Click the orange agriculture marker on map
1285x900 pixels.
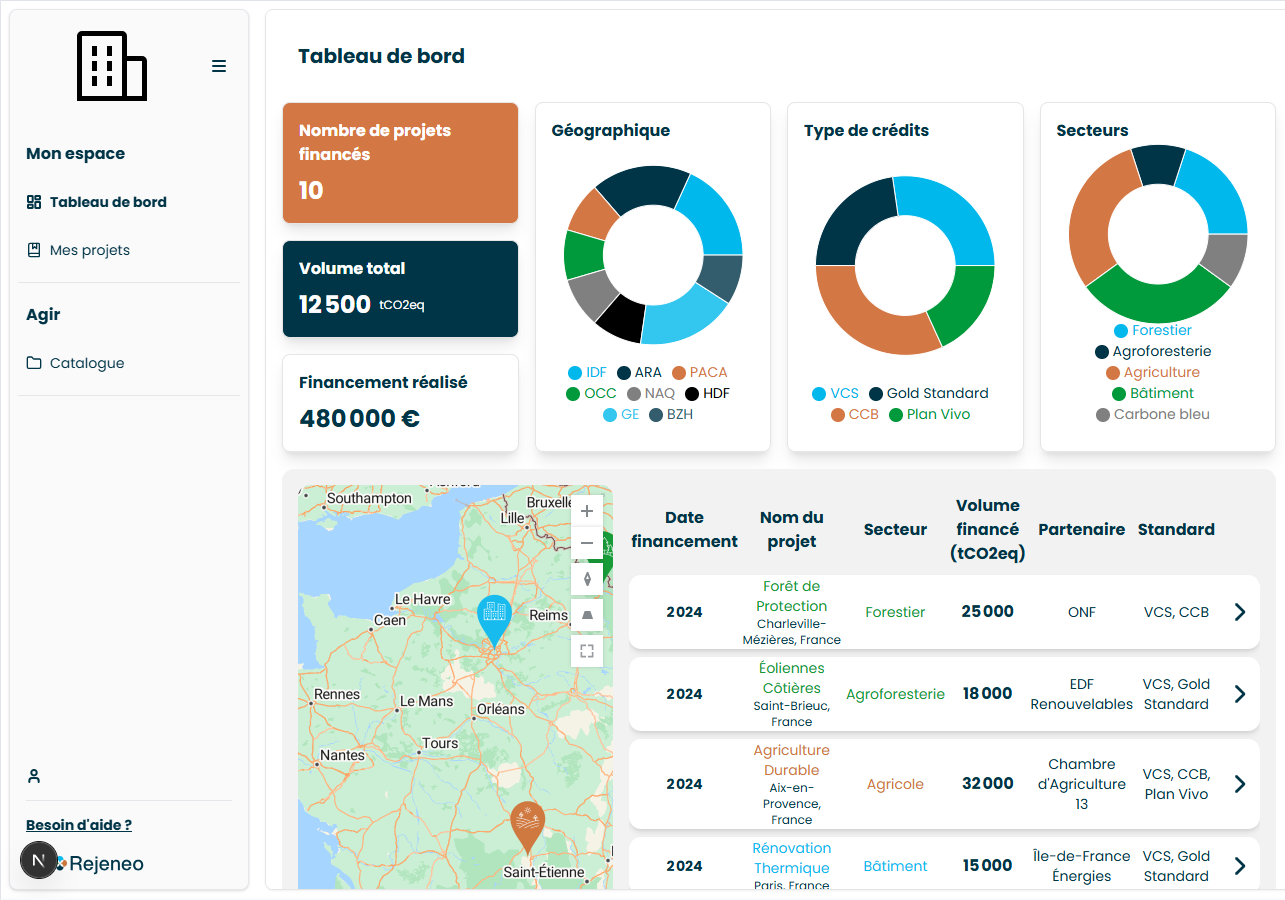coord(527,823)
